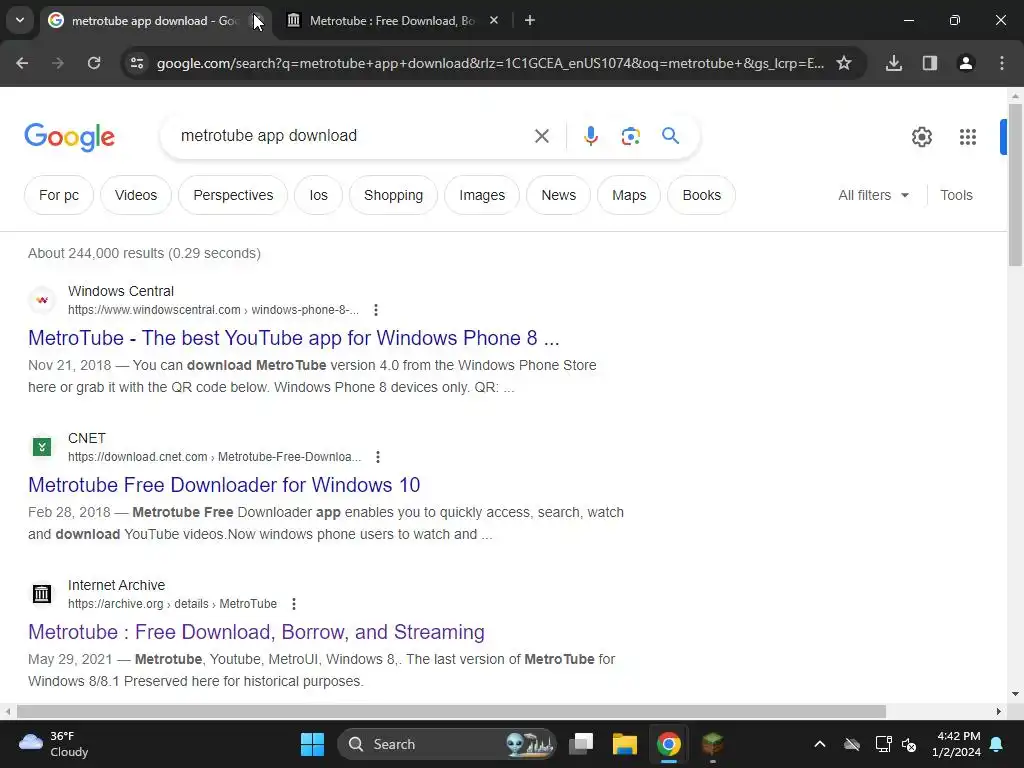Switch to Books results
The height and width of the screenshot is (768, 1024).
(x=701, y=195)
